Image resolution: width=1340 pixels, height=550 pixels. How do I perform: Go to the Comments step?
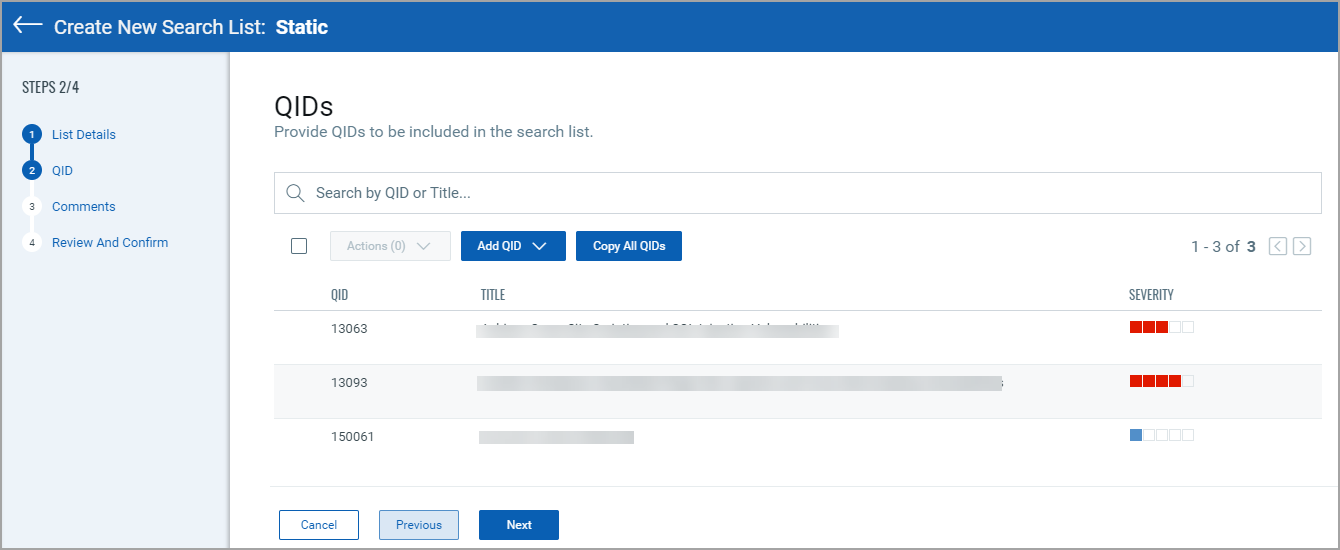(x=84, y=207)
